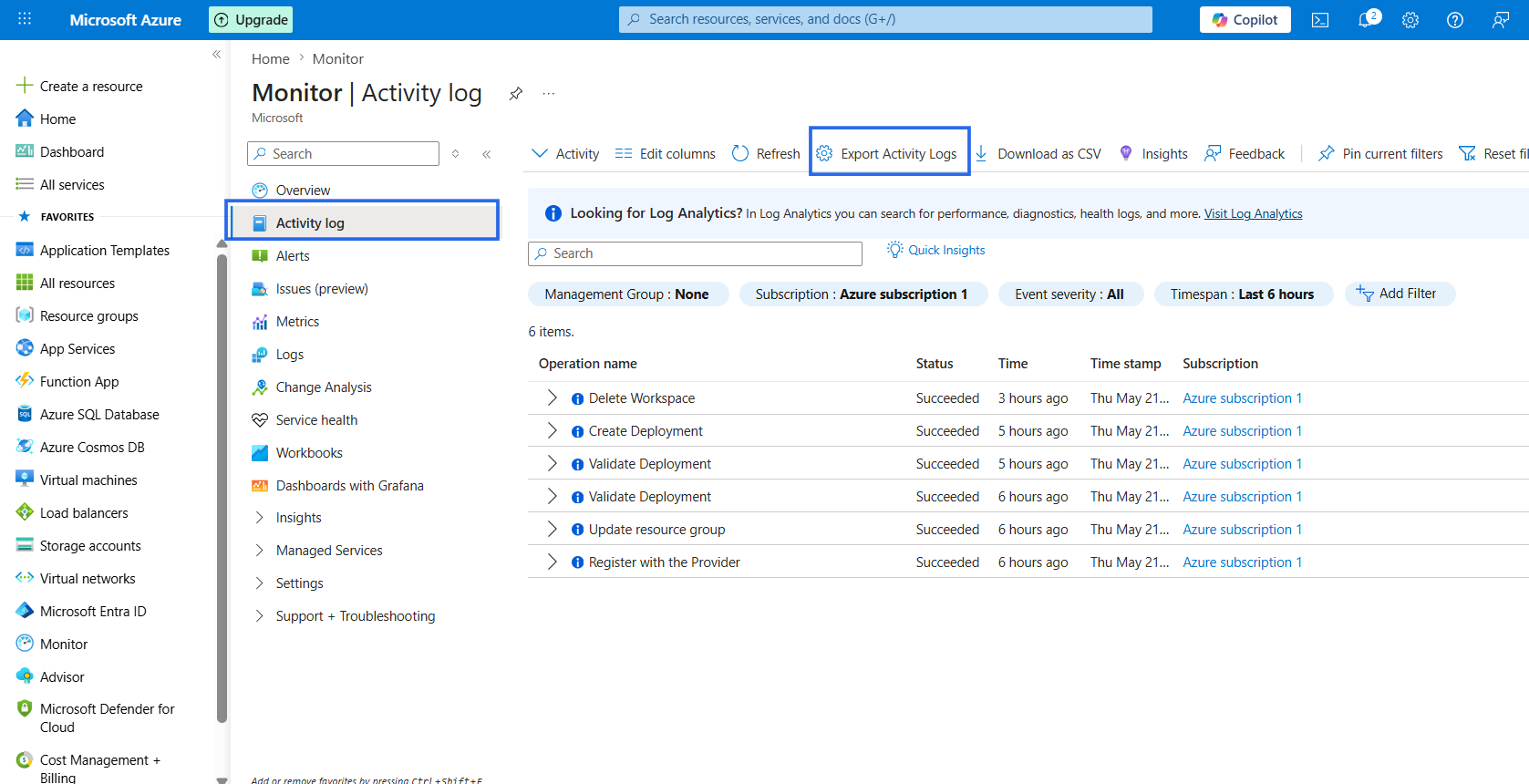Image resolution: width=1529 pixels, height=784 pixels.
Task: Expand Managed Services section
Action: pos(260,551)
